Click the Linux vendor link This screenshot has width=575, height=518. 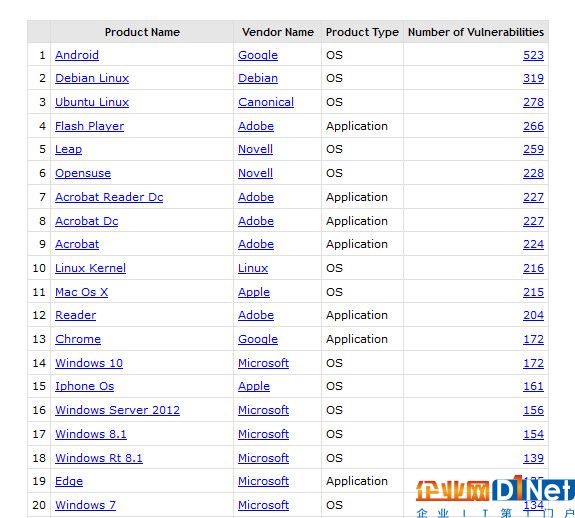(x=253, y=268)
